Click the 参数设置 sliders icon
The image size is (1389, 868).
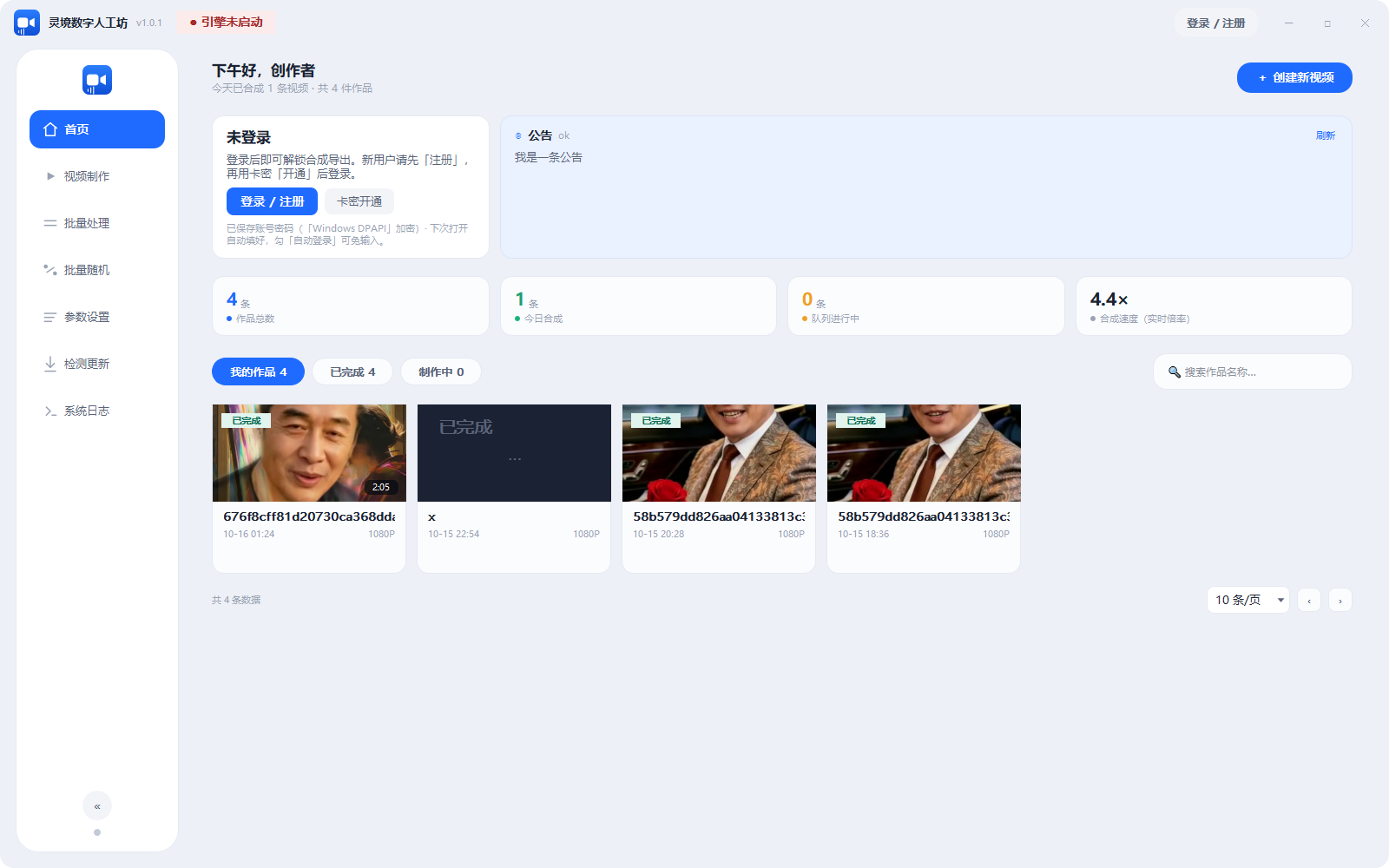click(x=50, y=317)
